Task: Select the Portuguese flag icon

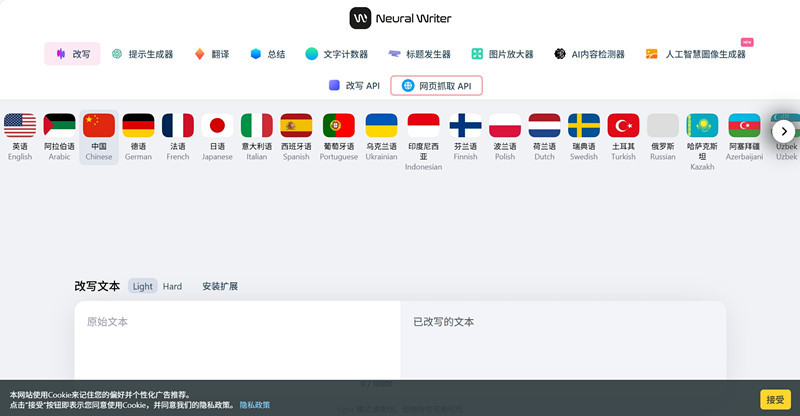Action: coord(339,126)
